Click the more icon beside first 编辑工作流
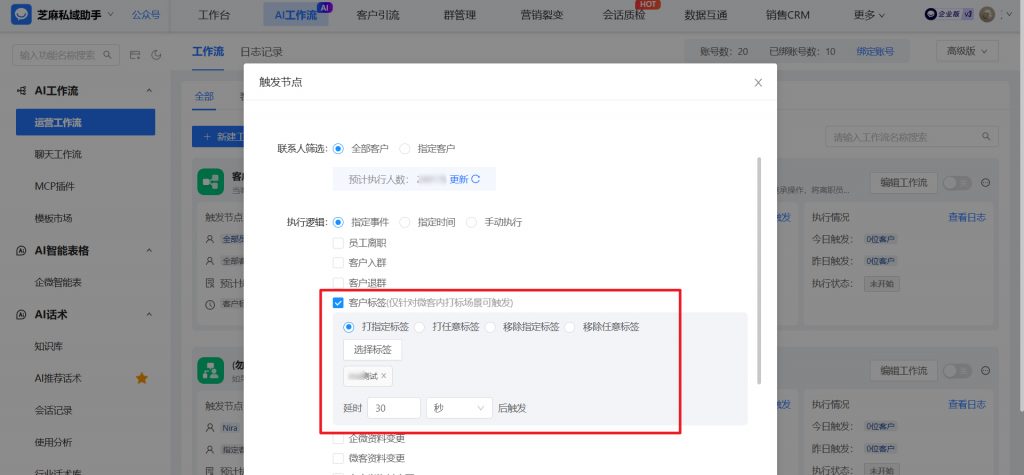 tap(985, 183)
